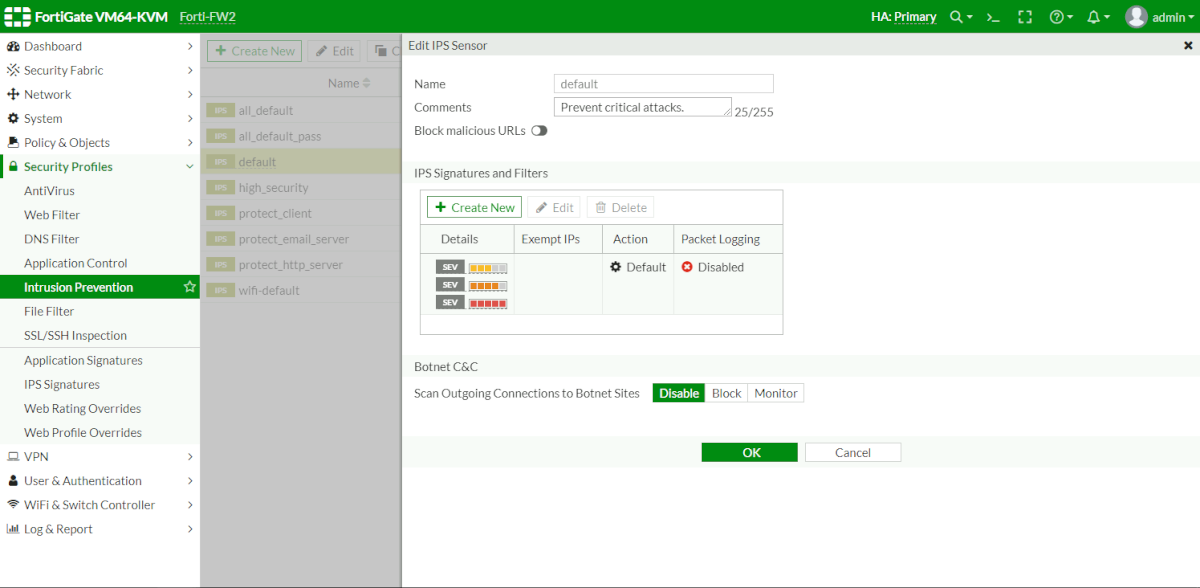Click Create New in signatures table
1200x588 pixels.
(x=474, y=207)
